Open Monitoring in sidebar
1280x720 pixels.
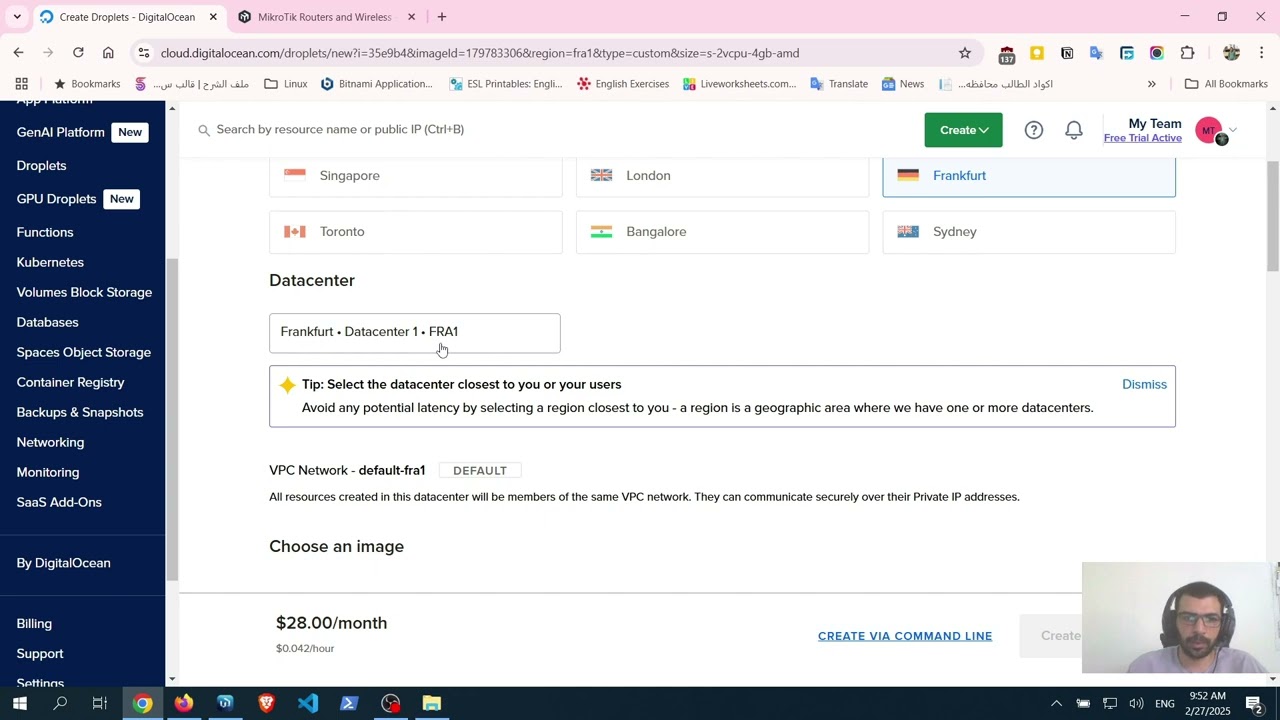(x=47, y=472)
